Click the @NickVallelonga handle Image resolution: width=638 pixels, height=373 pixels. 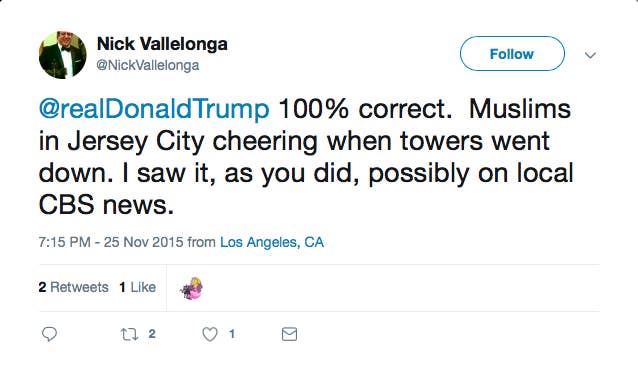pos(148,65)
